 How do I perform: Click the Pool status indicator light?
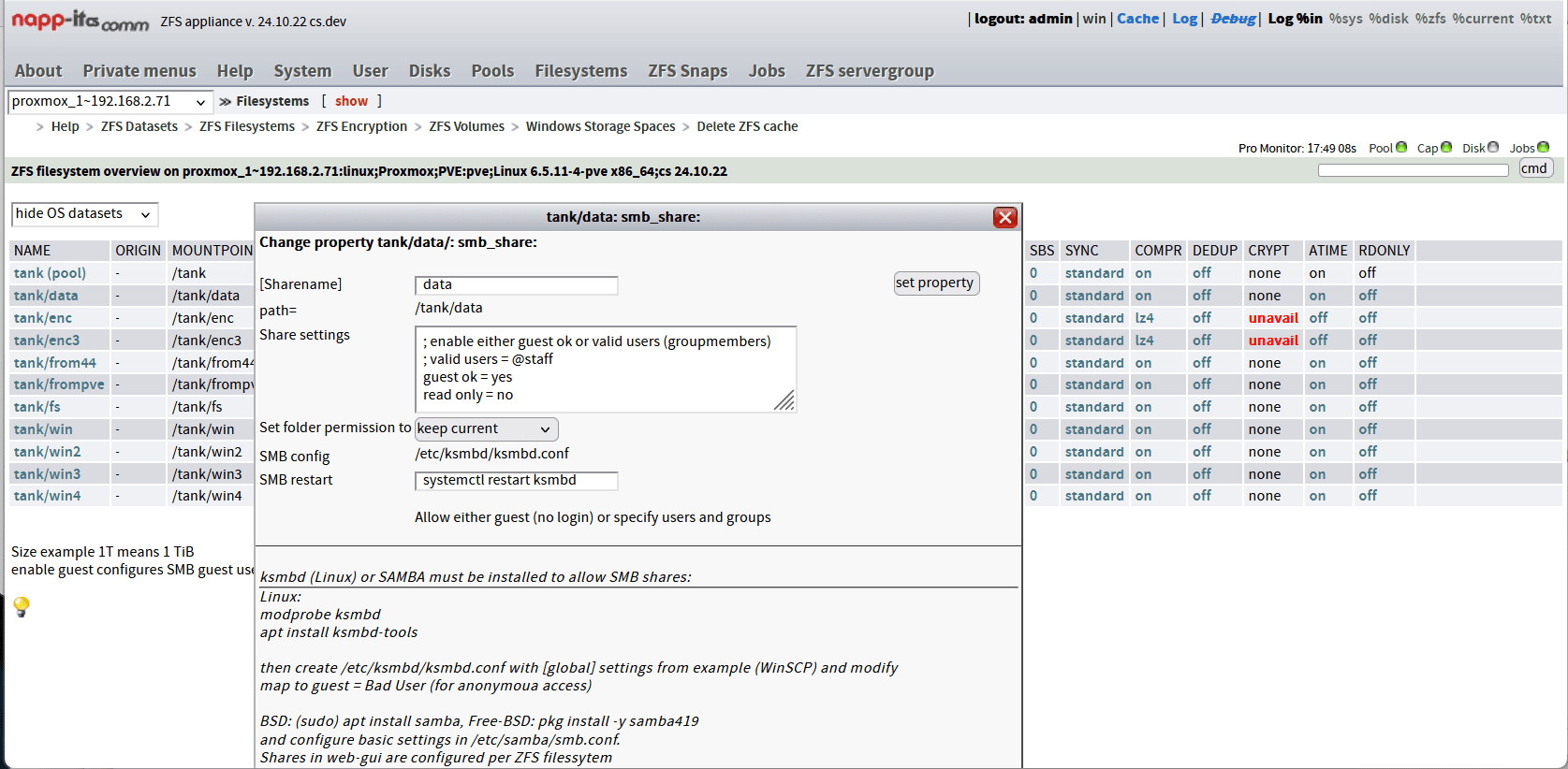pyautogui.click(x=1401, y=147)
